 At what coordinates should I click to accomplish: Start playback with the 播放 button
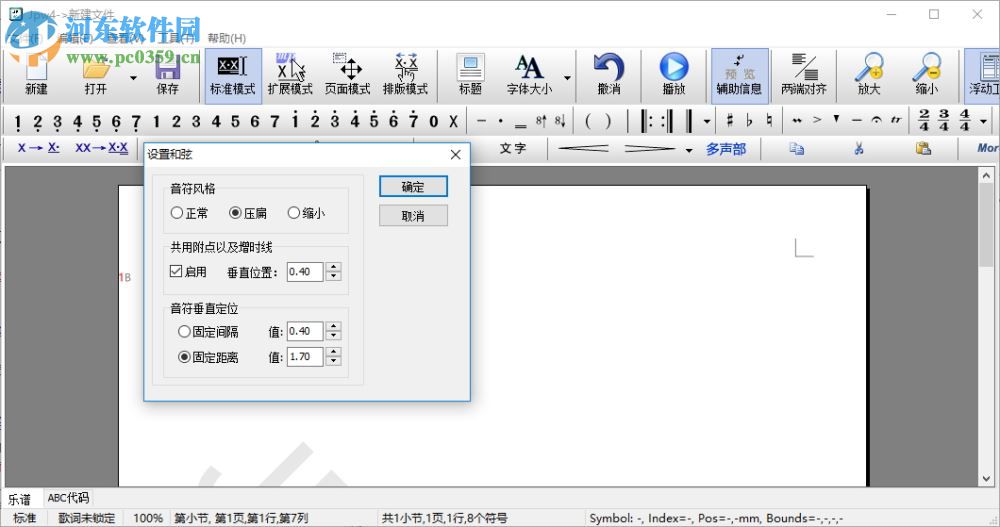pyautogui.click(x=674, y=75)
